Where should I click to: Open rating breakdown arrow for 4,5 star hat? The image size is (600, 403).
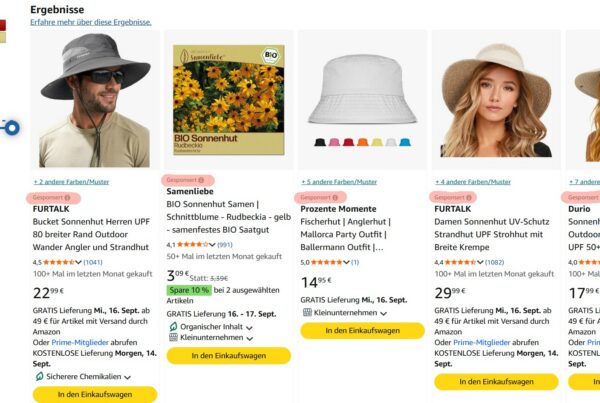coord(78,262)
